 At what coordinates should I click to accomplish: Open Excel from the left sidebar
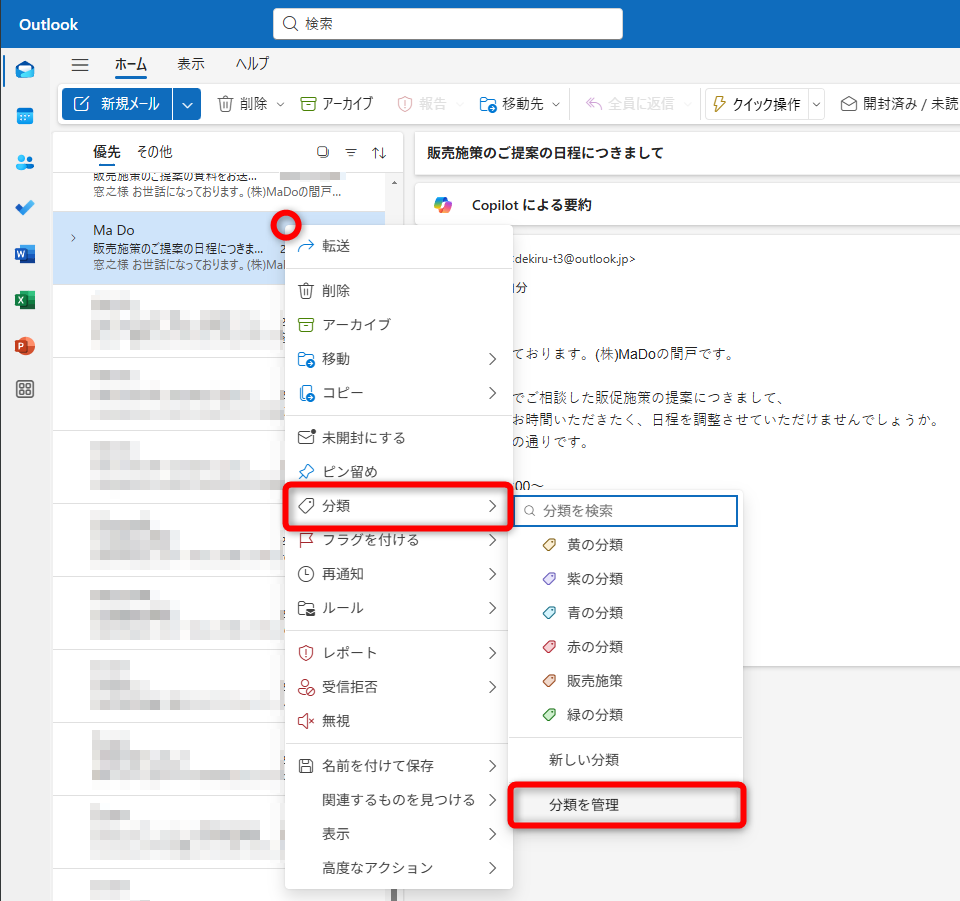coord(24,300)
